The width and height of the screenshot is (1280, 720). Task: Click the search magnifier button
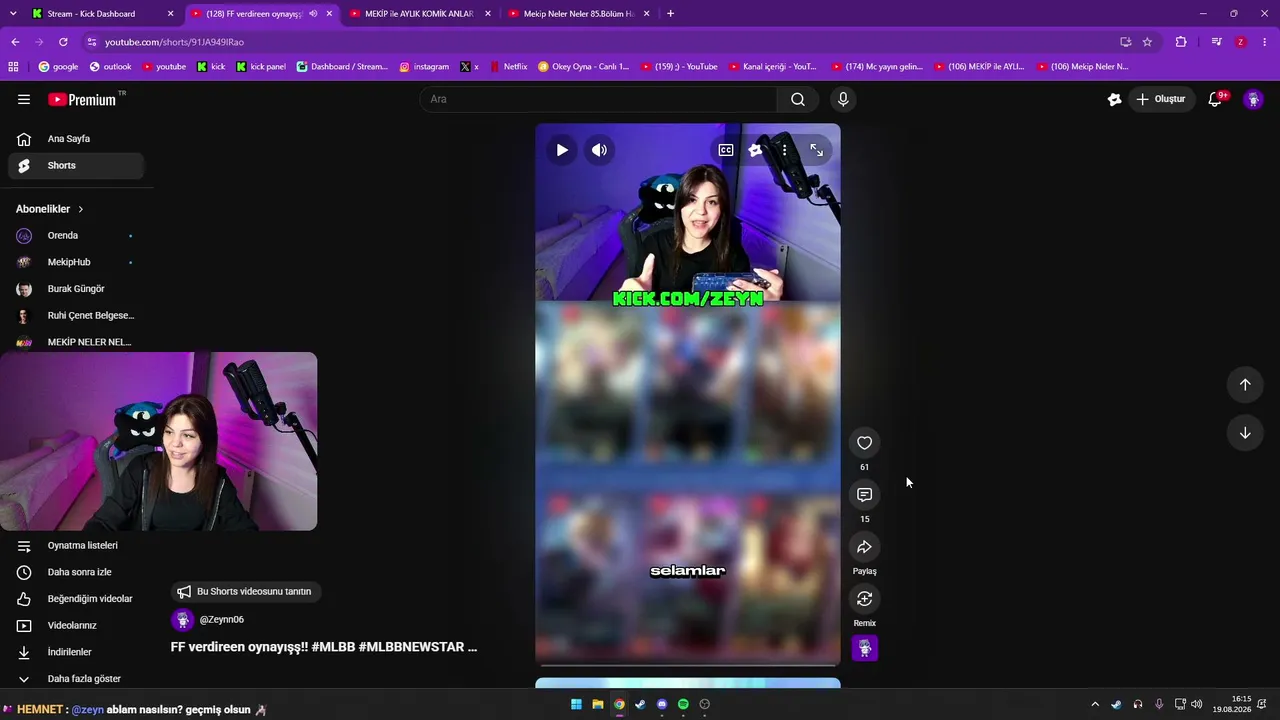[x=798, y=99]
